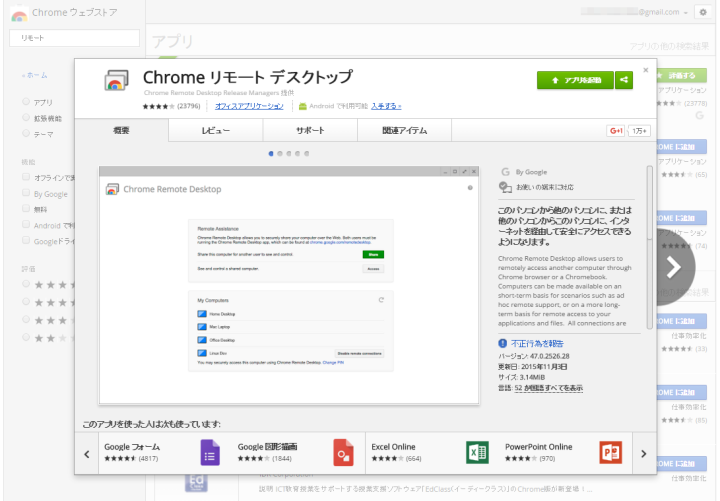This screenshot has height=501, width=720.
Task: Show previous related apps with left arrow
Action: click(87, 453)
